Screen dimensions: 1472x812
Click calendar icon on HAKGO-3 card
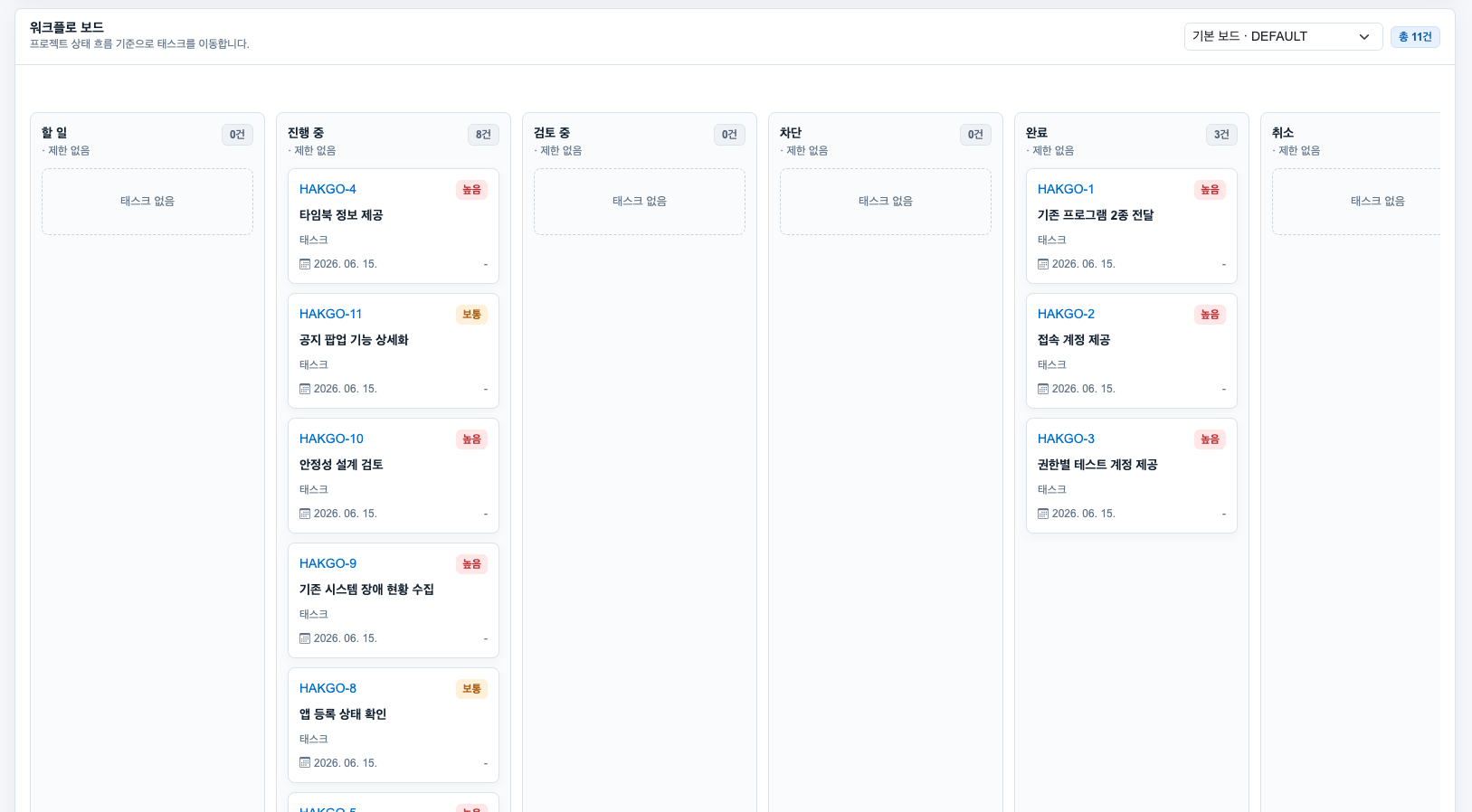point(1043,514)
